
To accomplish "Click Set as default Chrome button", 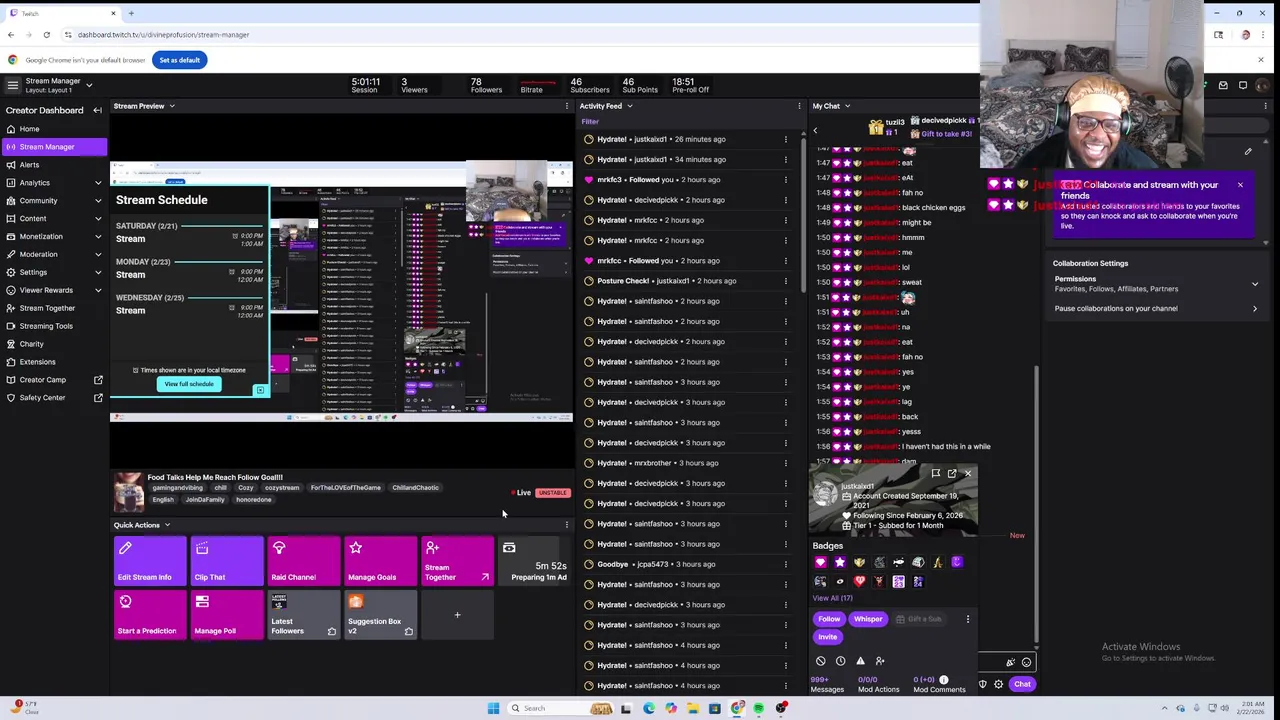I will (180, 60).
